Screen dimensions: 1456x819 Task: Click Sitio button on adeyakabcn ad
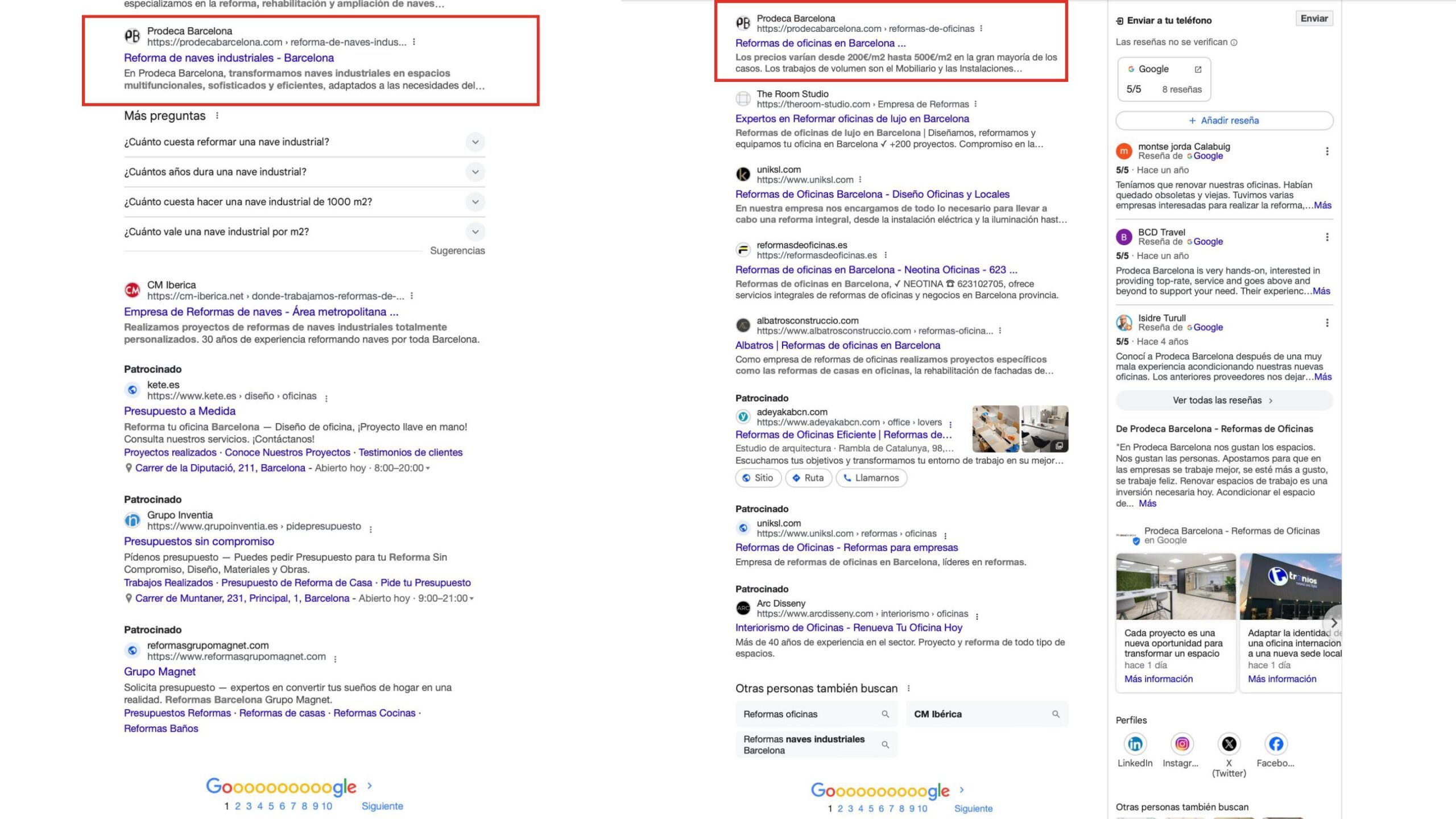click(758, 478)
